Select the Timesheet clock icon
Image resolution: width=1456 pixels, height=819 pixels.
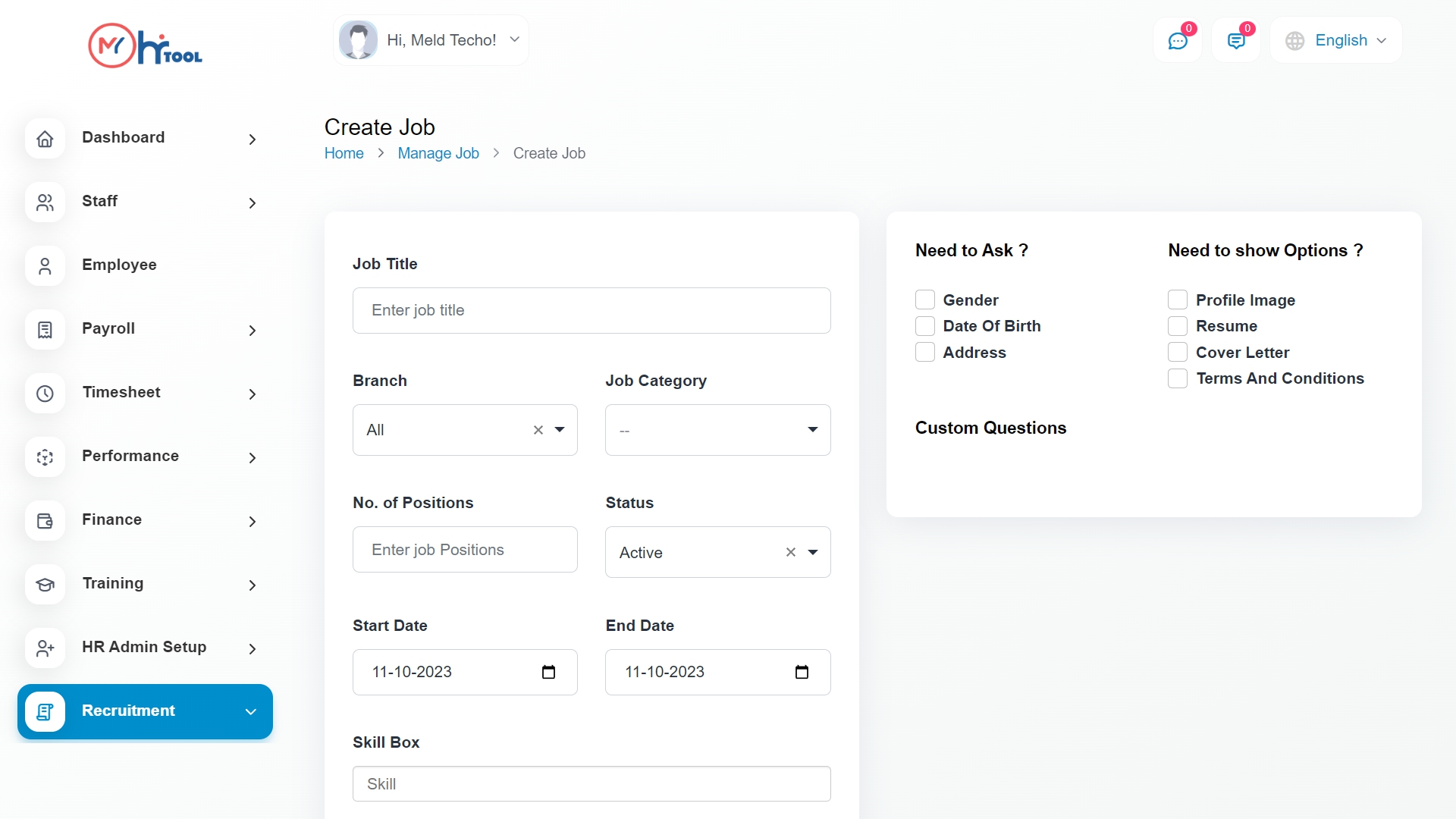pyautogui.click(x=45, y=394)
